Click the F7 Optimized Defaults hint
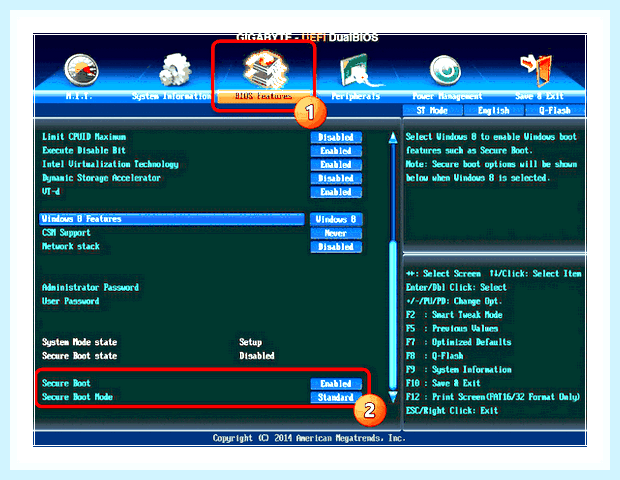Viewport: 620px width, 480px height. [458, 342]
